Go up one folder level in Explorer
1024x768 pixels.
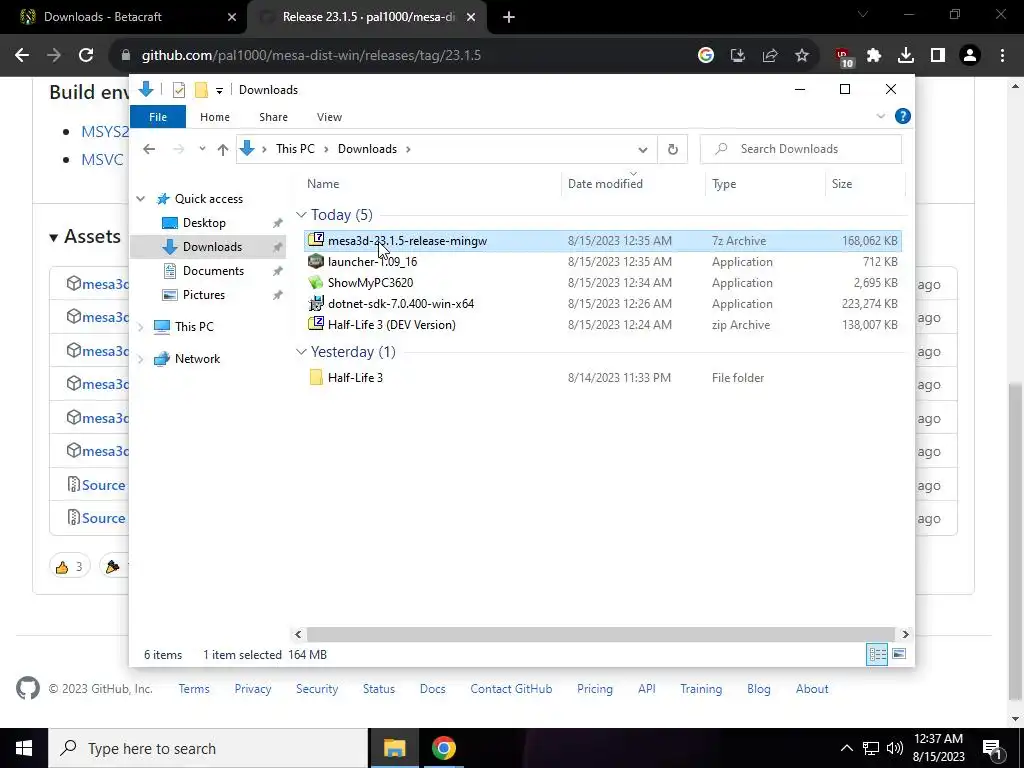[x=223, y=150]
